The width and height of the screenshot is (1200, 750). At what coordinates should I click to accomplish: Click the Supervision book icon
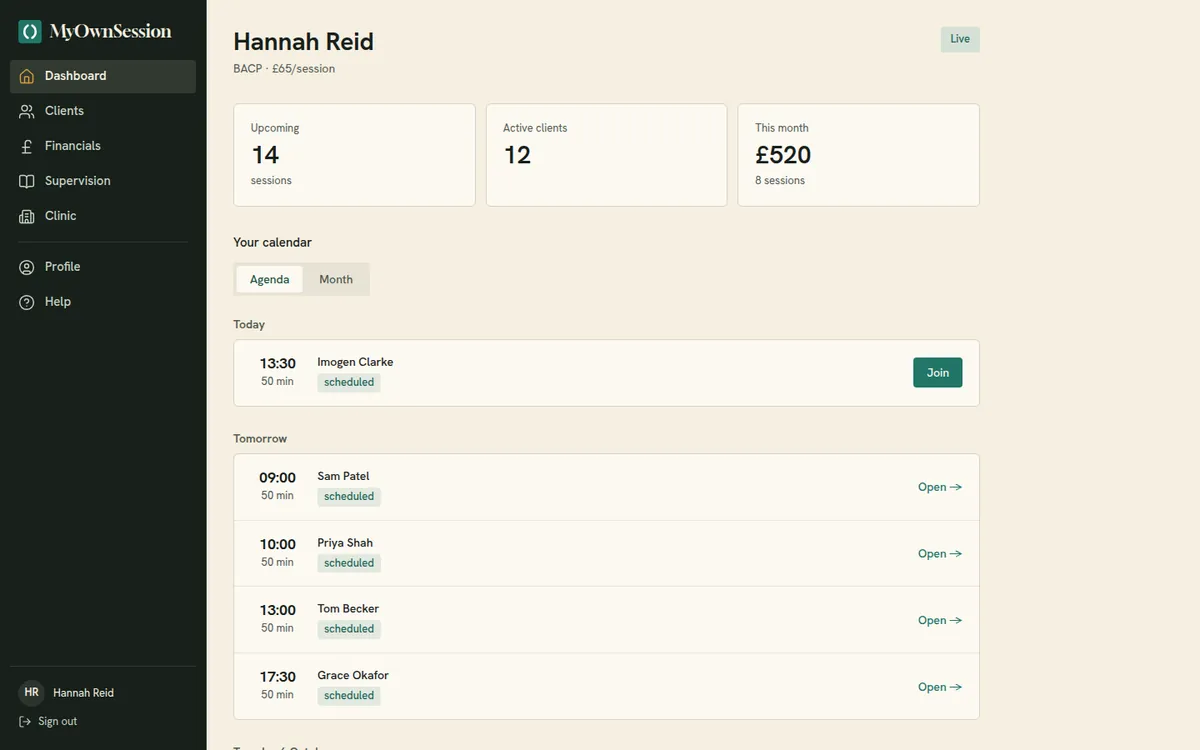[x=27, y=181]
